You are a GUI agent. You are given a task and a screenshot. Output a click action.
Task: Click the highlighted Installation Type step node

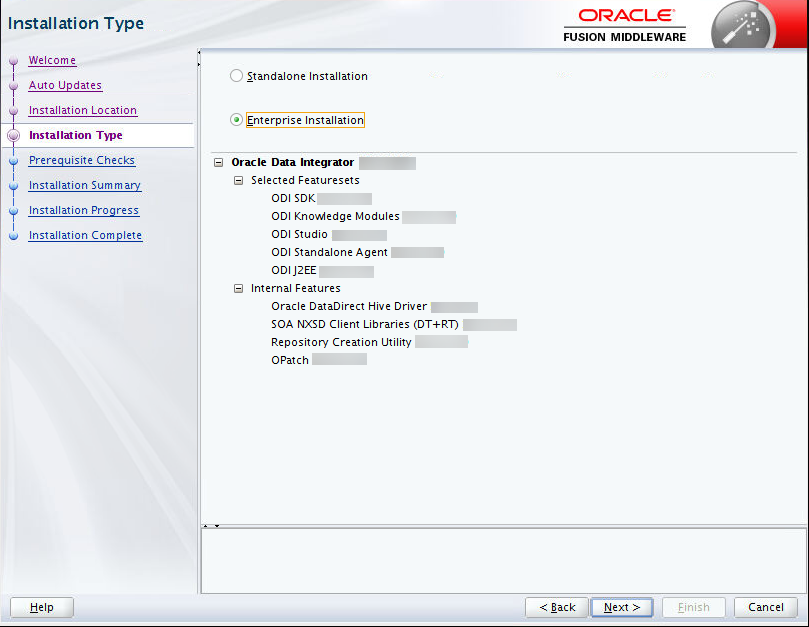coord(75,135)
